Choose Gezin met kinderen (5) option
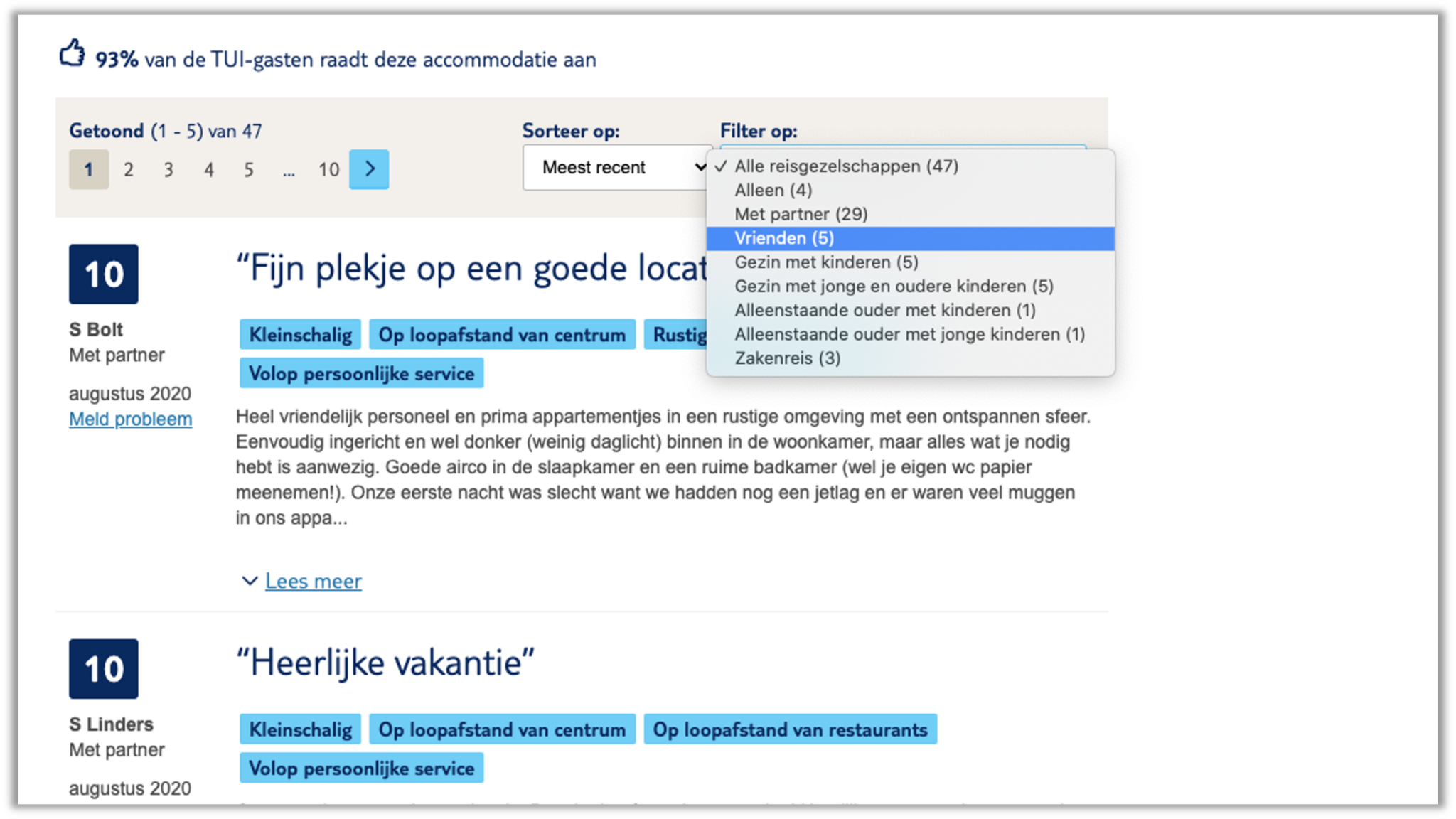 coord(826,262)
